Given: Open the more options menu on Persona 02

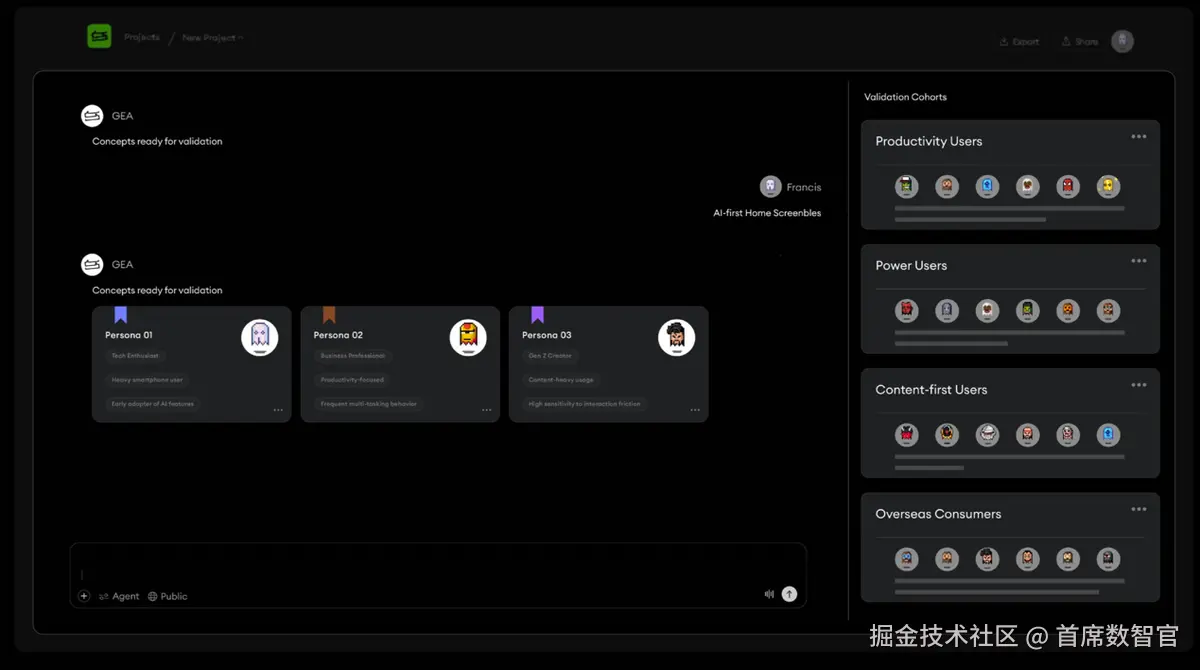Looking at the screenshot, I should click(487, 410).
